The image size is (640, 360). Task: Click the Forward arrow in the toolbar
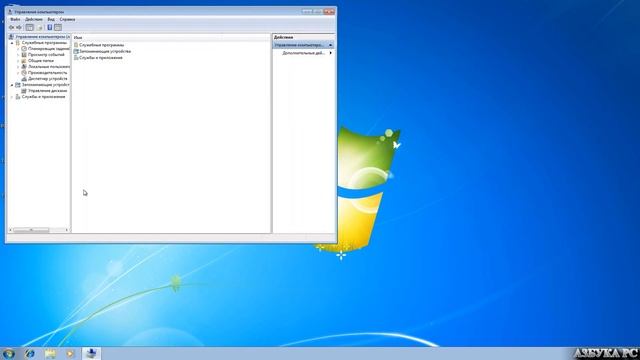tap(19, 27)
